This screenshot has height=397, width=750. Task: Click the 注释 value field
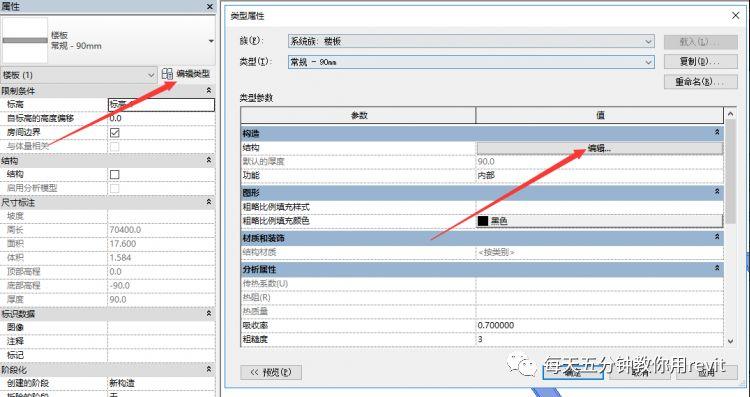pyautogui.click(x=161, y=342)
